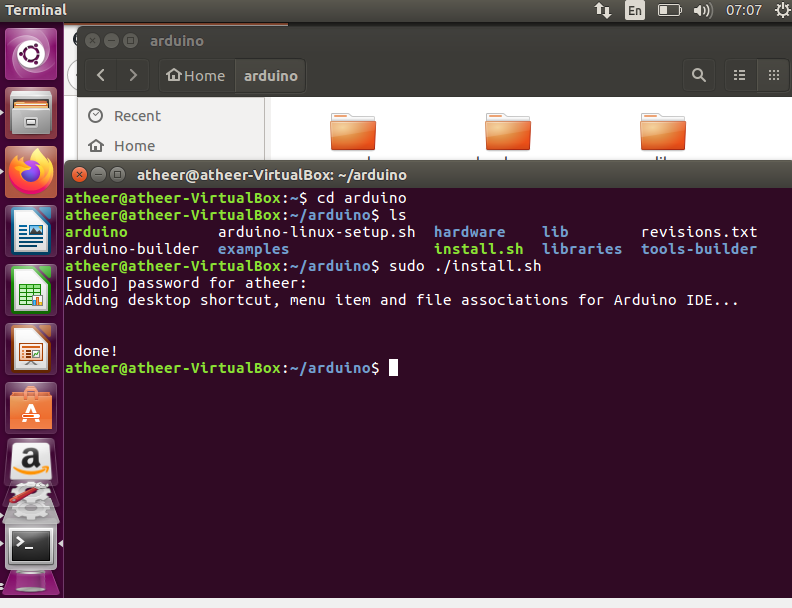
Task: Select Recent in Files sidebar
Action: click(137, 116)
